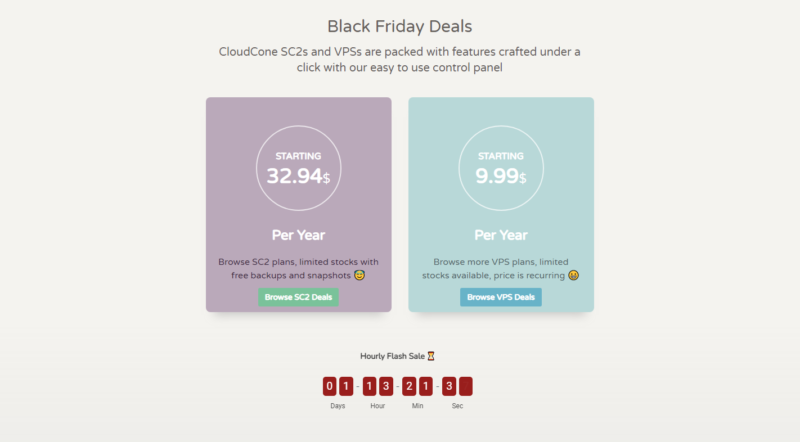Click the Days digits in the countdown
The image size is (800, 442).
point(337,387)
